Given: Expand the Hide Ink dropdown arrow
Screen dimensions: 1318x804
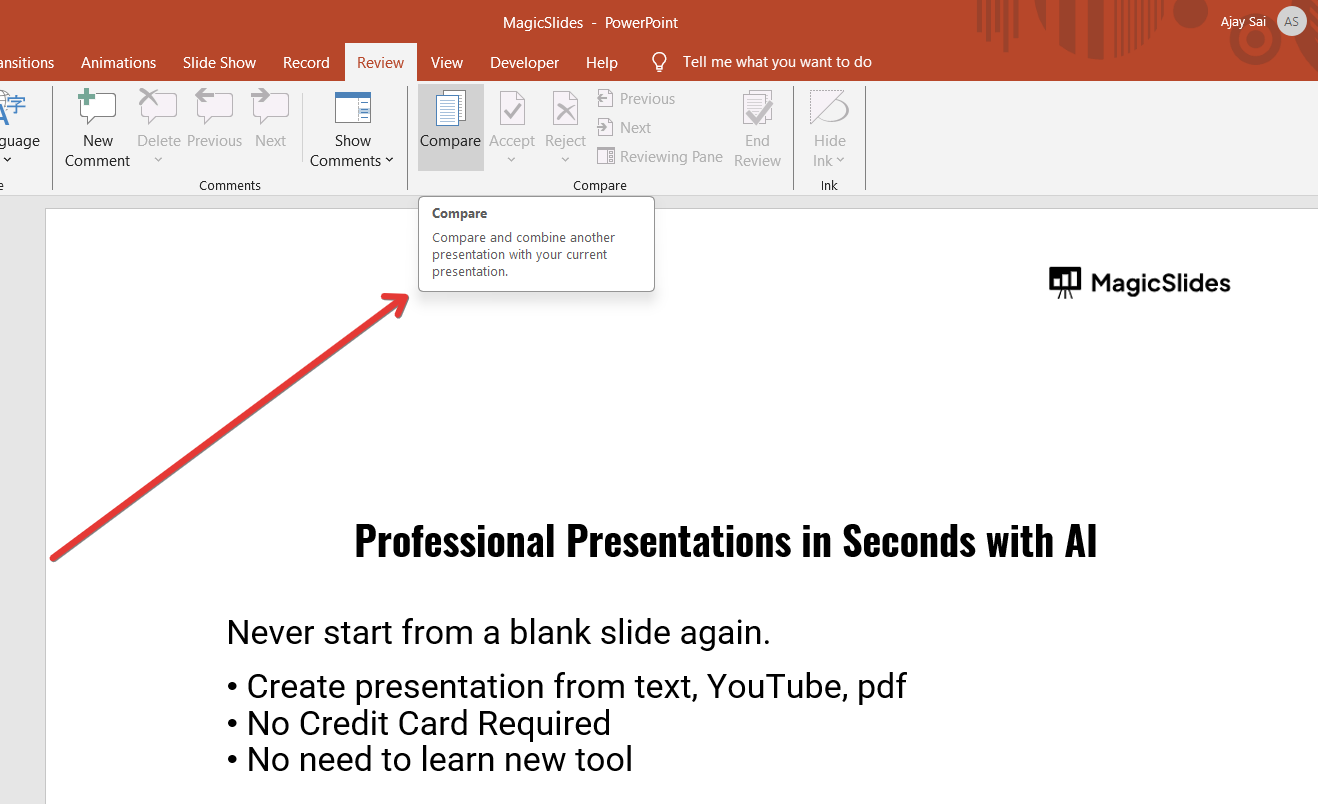Looking at the screenshot, I should click(x=841, y=161).
